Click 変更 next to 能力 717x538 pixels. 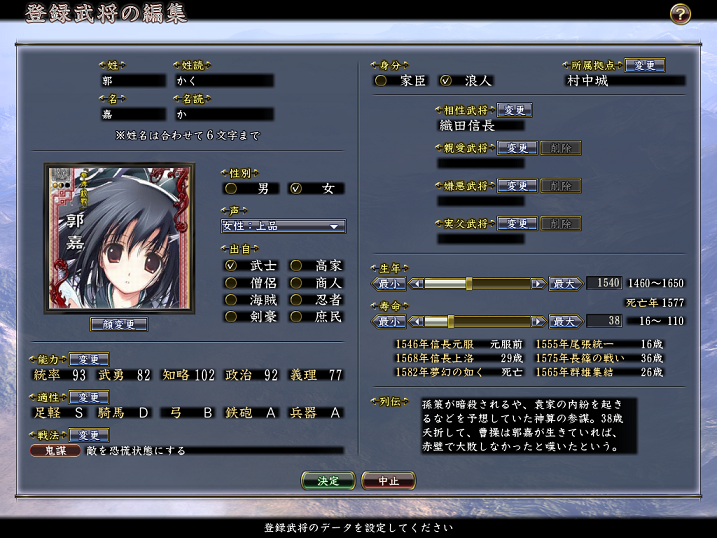click(x=88, y=359)
